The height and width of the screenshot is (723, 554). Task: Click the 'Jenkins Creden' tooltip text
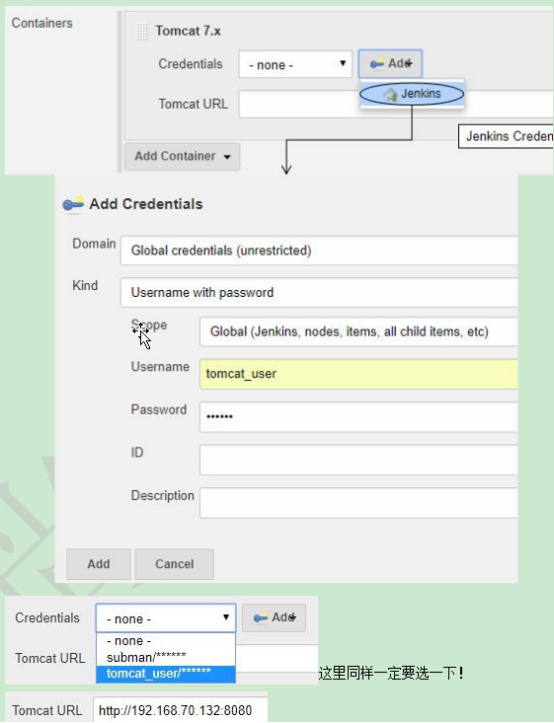tap(509, 136)
